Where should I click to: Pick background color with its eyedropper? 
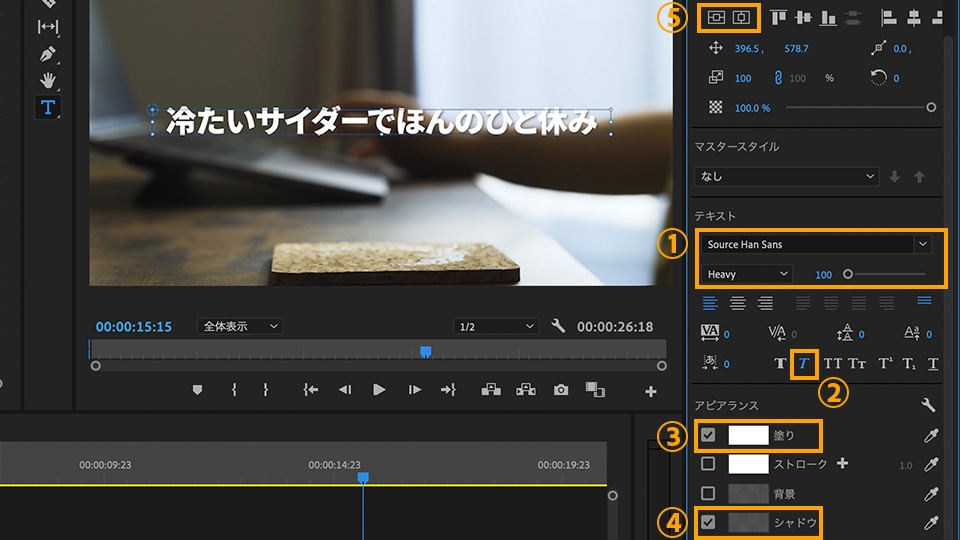931,493
